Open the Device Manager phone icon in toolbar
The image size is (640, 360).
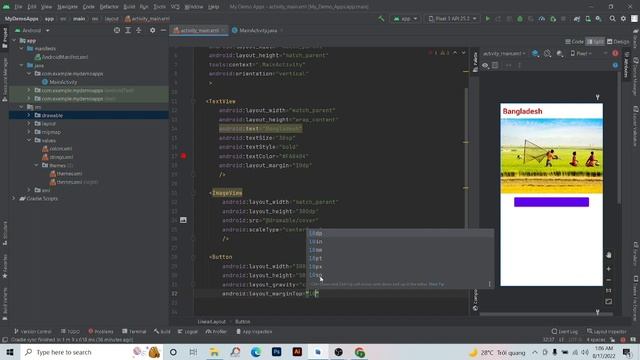click(588, 19)
